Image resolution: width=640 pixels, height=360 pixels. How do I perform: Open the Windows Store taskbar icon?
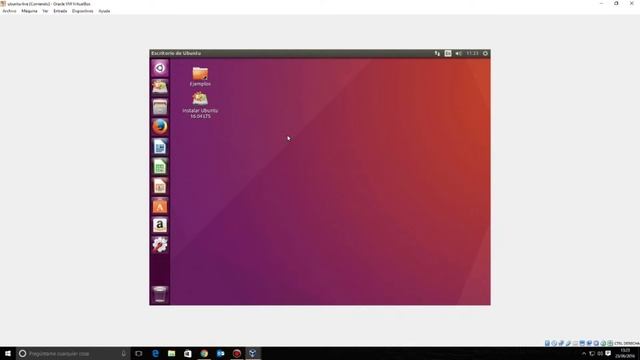188,353
